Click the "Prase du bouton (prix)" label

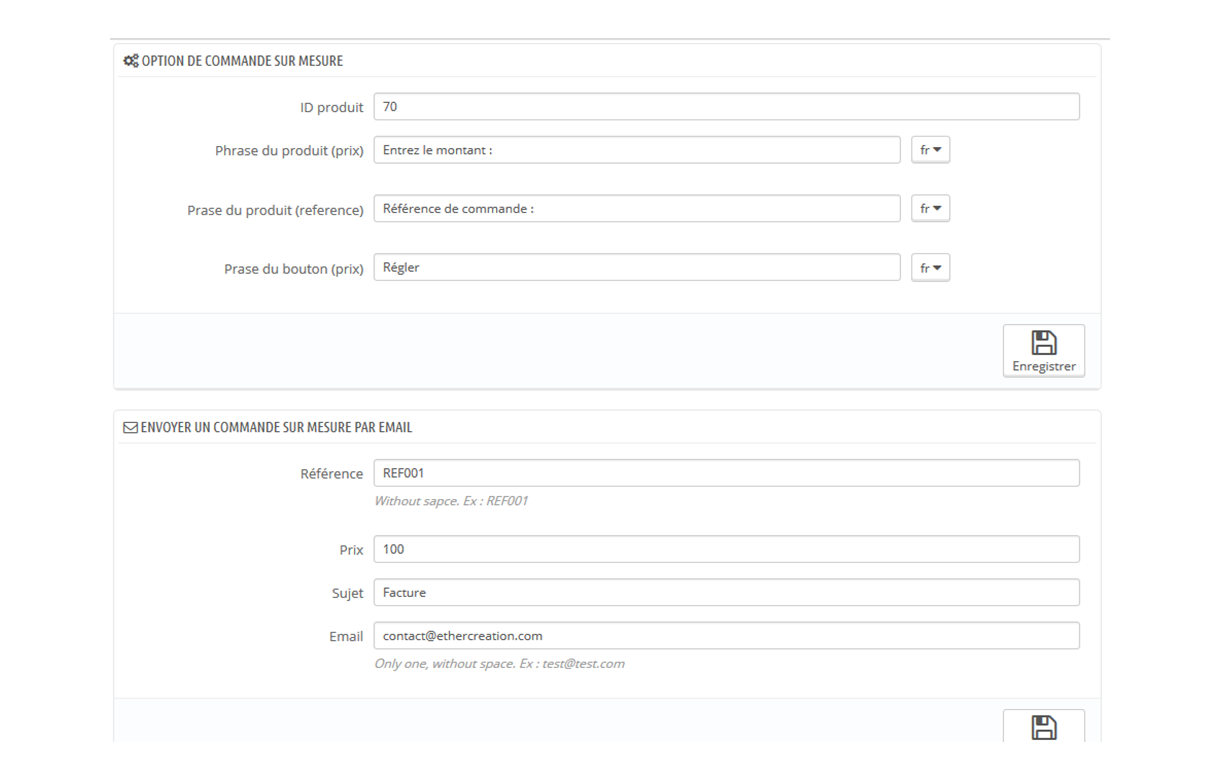(x=294, y=269)
